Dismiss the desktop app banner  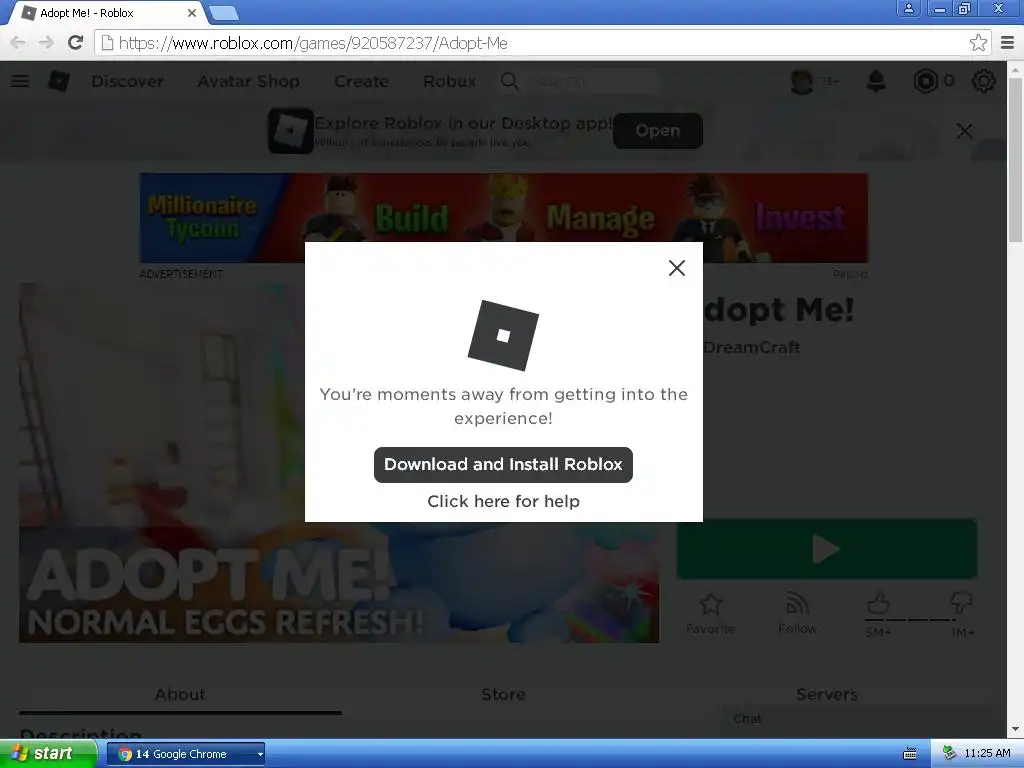[965, 131]
